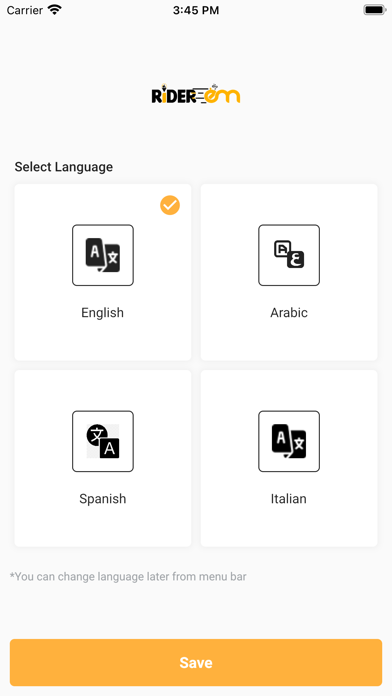This screenshot has height=696, width=392.
Task: Click the Select Language heading
Action: [63, 167]
